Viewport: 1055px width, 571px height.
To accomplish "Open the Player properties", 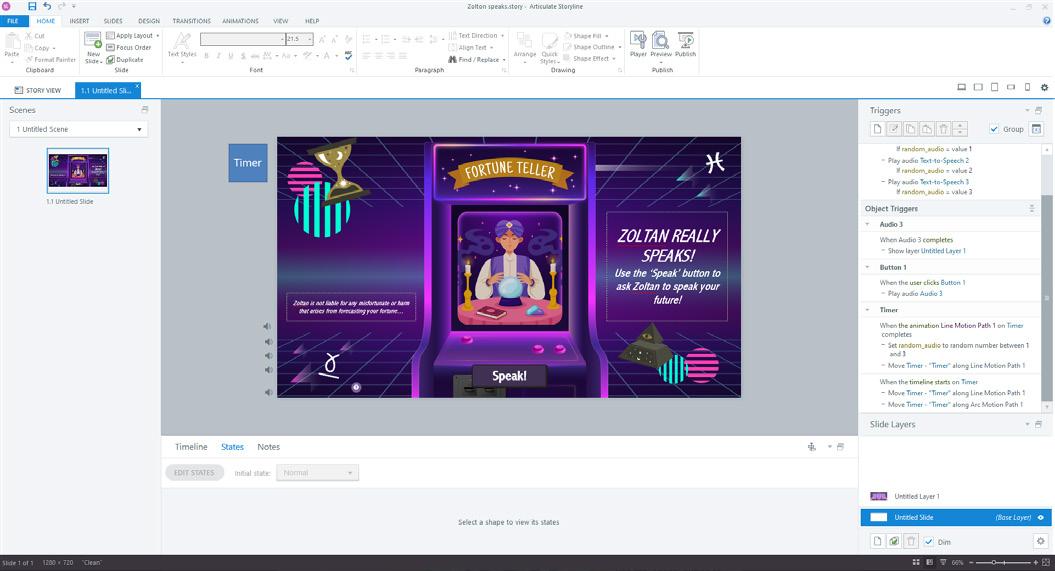I will tap(638, 44).
